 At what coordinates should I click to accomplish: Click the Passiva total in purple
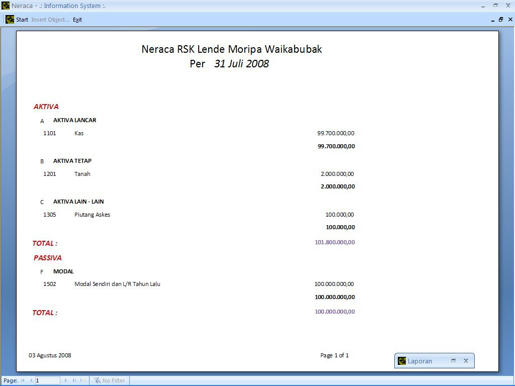point(335,312)
